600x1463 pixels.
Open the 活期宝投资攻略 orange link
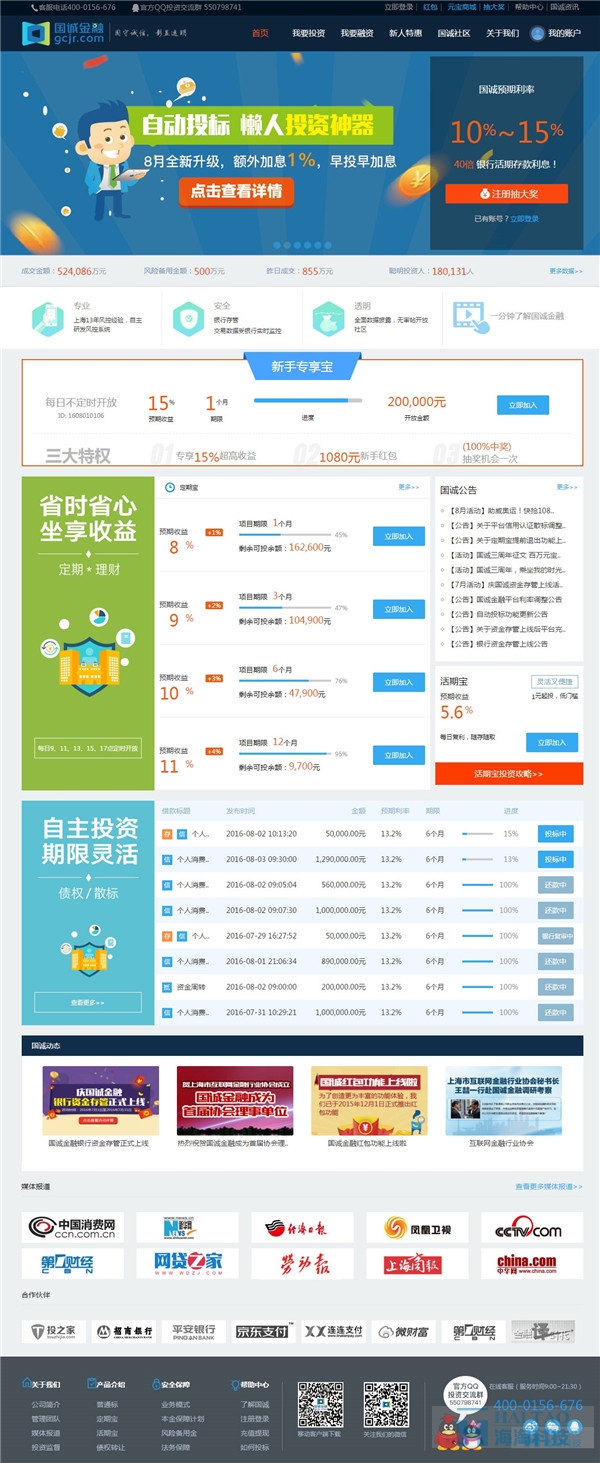pyautogui.click(x=509, y=774)
